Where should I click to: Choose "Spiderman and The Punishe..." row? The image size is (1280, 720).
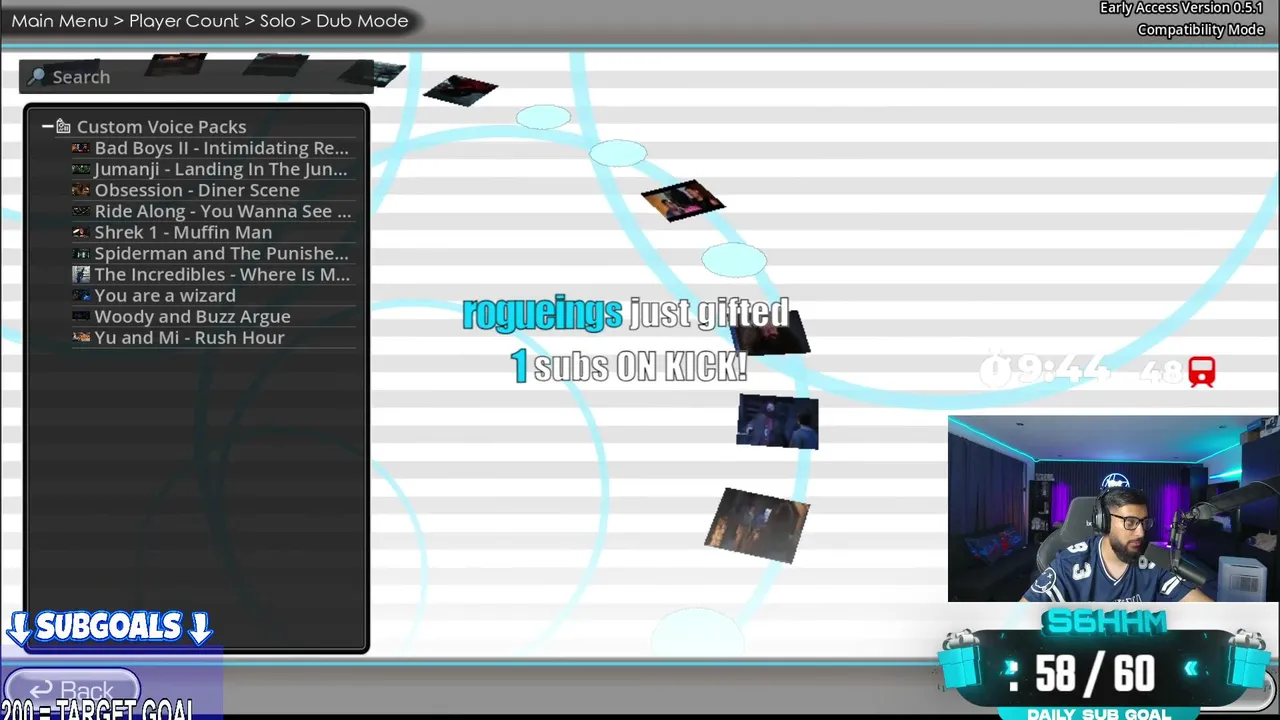click(213, 253)
